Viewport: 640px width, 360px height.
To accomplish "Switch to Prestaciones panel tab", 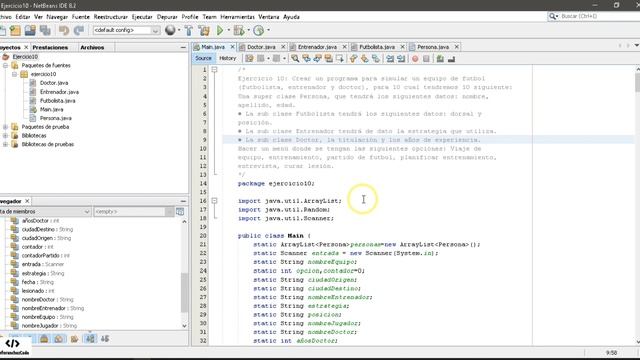I will 50,47.
